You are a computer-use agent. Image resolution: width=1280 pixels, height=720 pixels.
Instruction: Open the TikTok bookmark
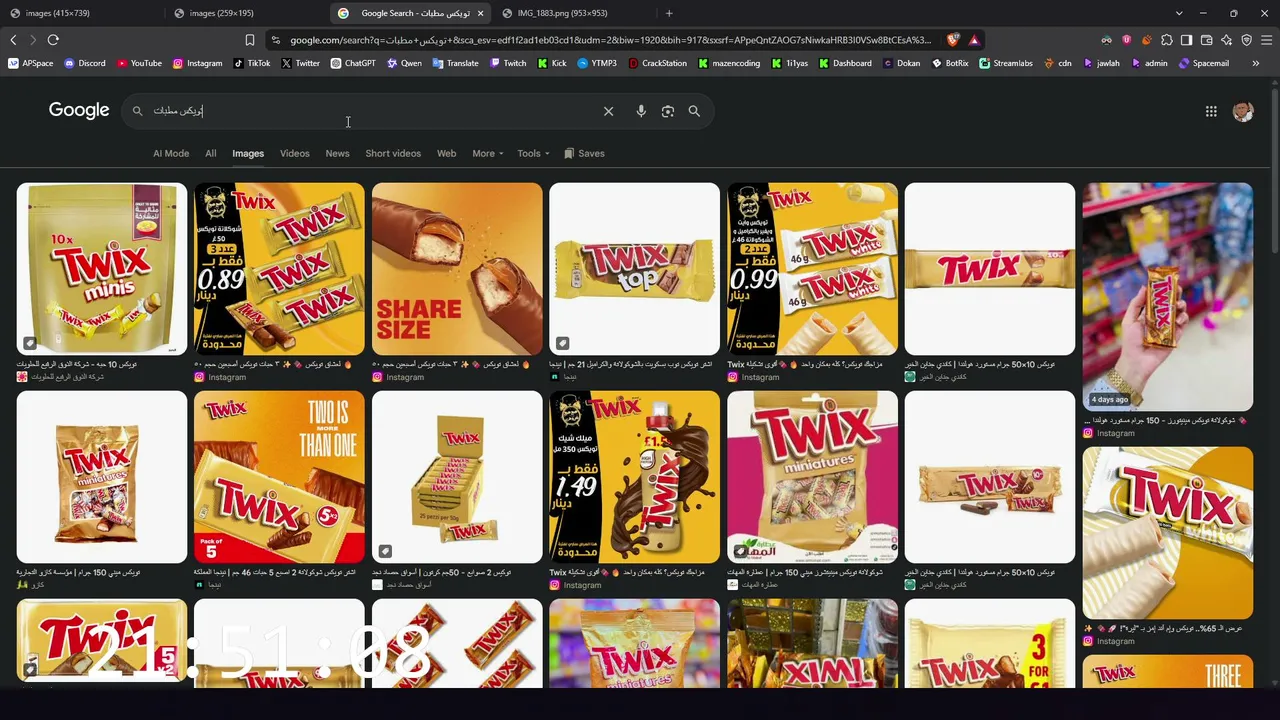[252, 63]
